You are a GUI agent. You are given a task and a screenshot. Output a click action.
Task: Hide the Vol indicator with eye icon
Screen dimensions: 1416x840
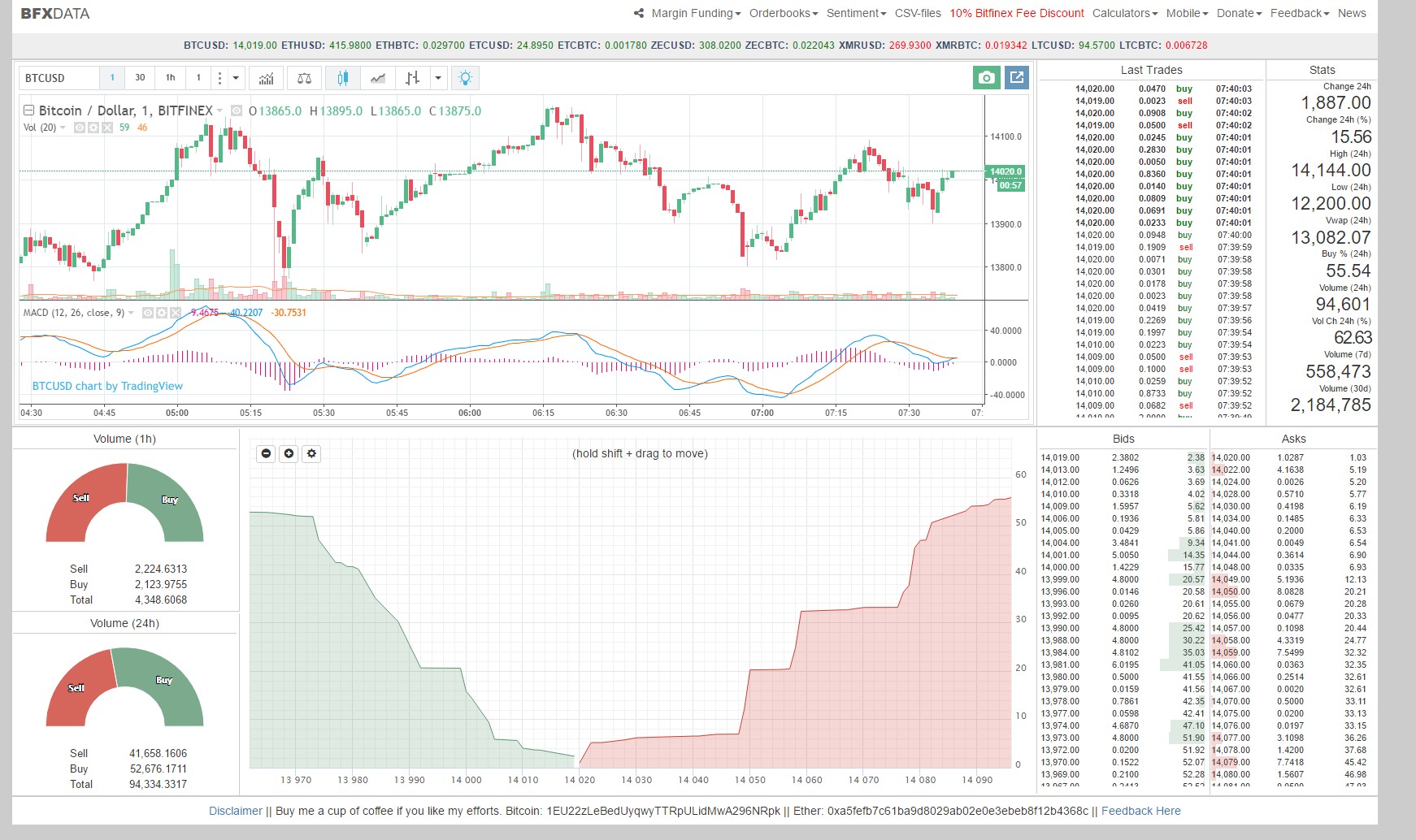tap(80, 128)
